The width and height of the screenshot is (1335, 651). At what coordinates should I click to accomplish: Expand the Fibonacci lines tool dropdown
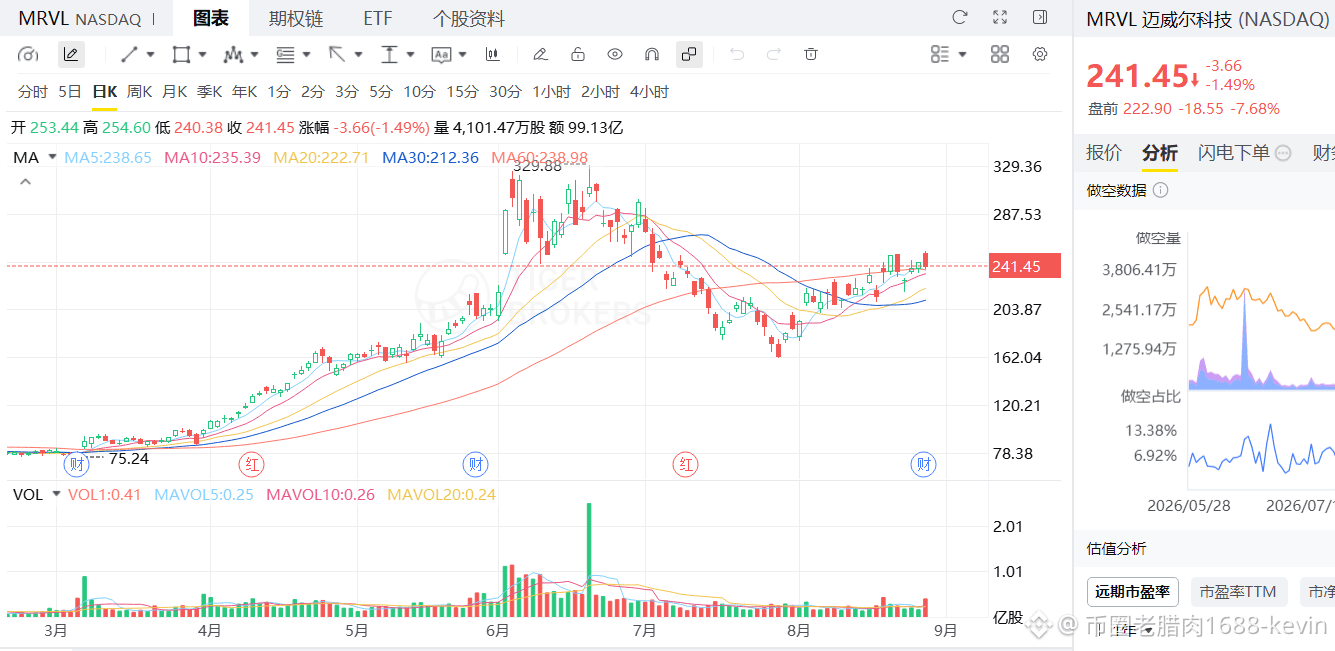(x=307, y=54)
